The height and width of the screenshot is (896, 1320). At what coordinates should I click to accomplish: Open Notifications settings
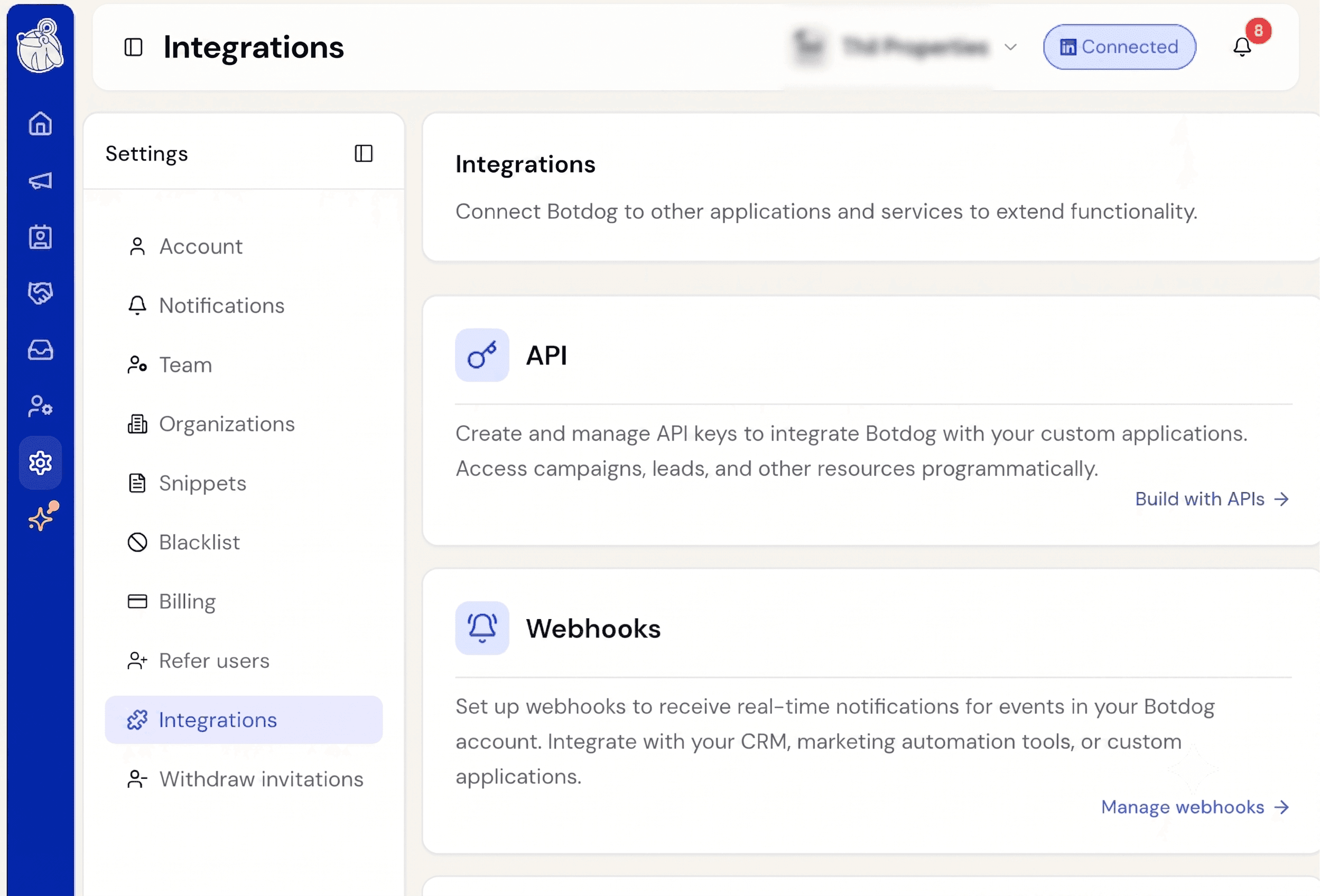coord(244,305)
